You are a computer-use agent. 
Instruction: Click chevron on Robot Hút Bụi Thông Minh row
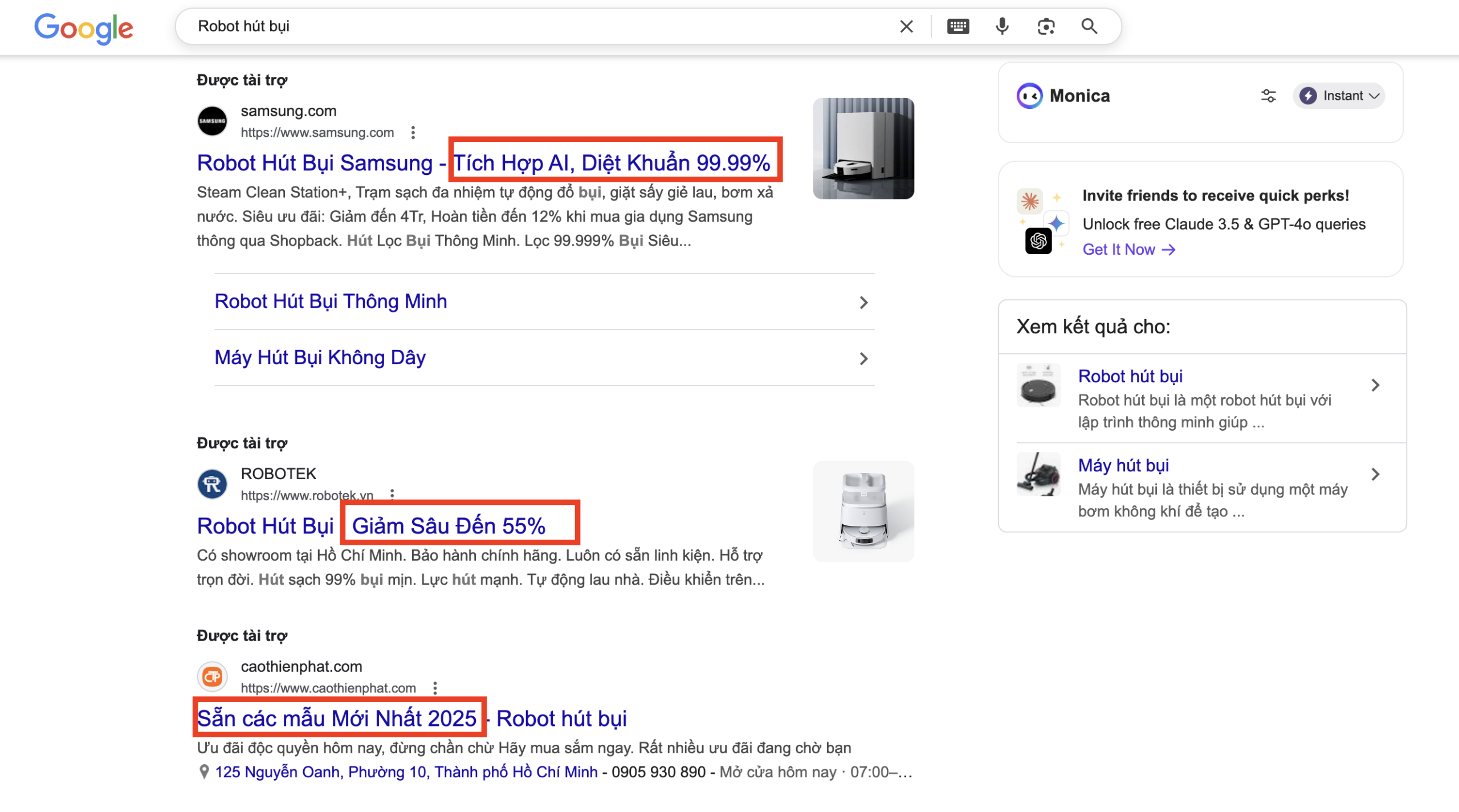(x=863, y=303)
